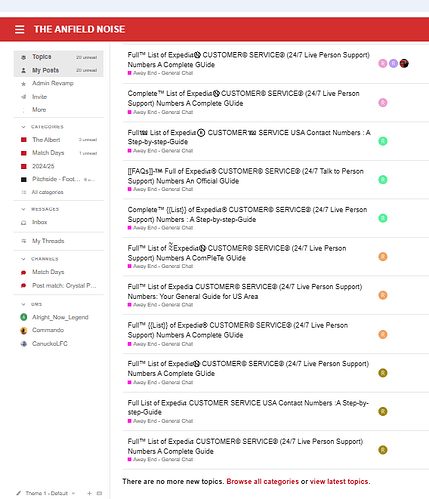Click the pencil icon beside Theme 1 - Default

(x=19, y=493)
